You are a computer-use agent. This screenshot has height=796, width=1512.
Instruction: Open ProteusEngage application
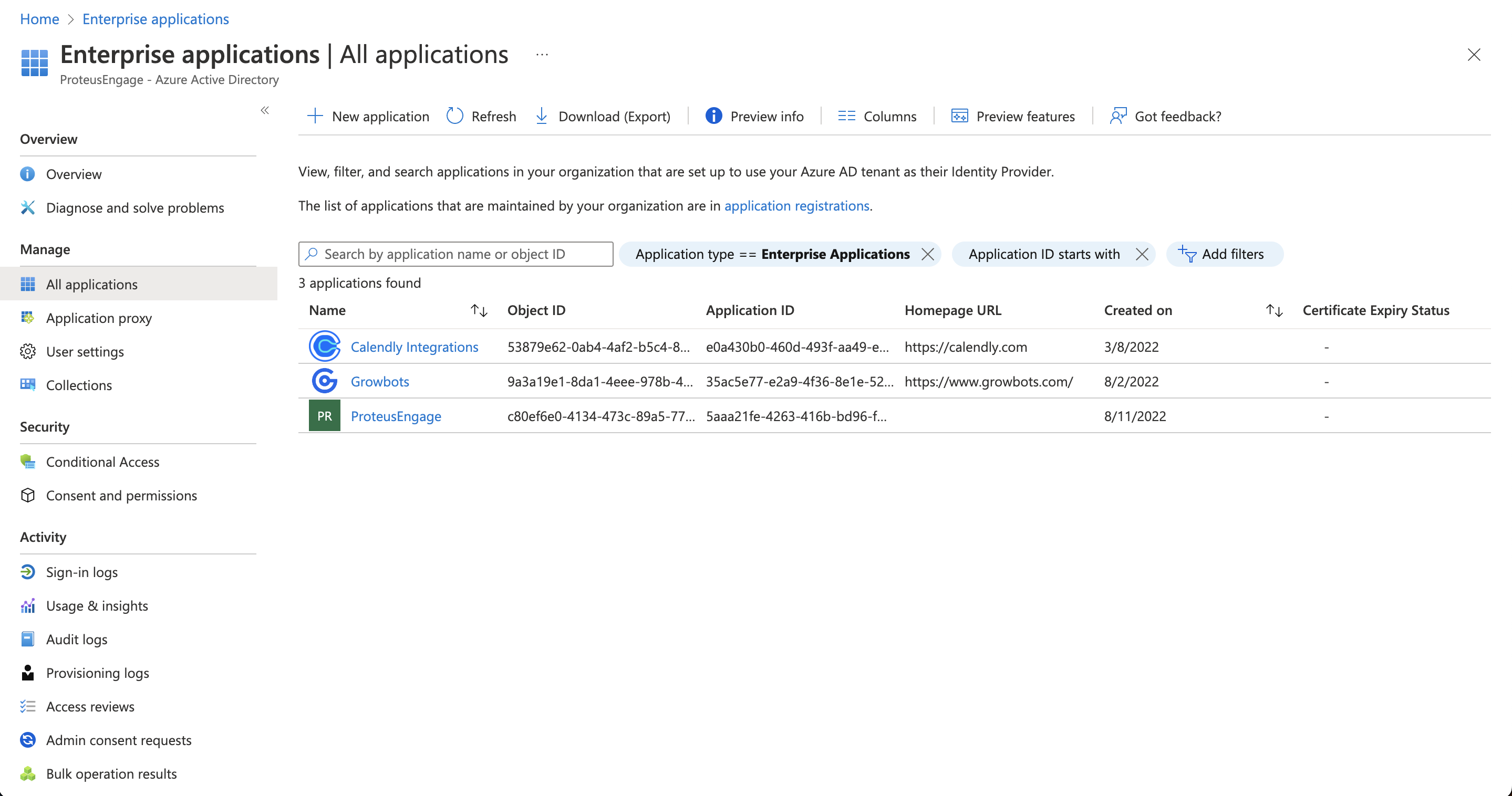(x=396, y=416)
